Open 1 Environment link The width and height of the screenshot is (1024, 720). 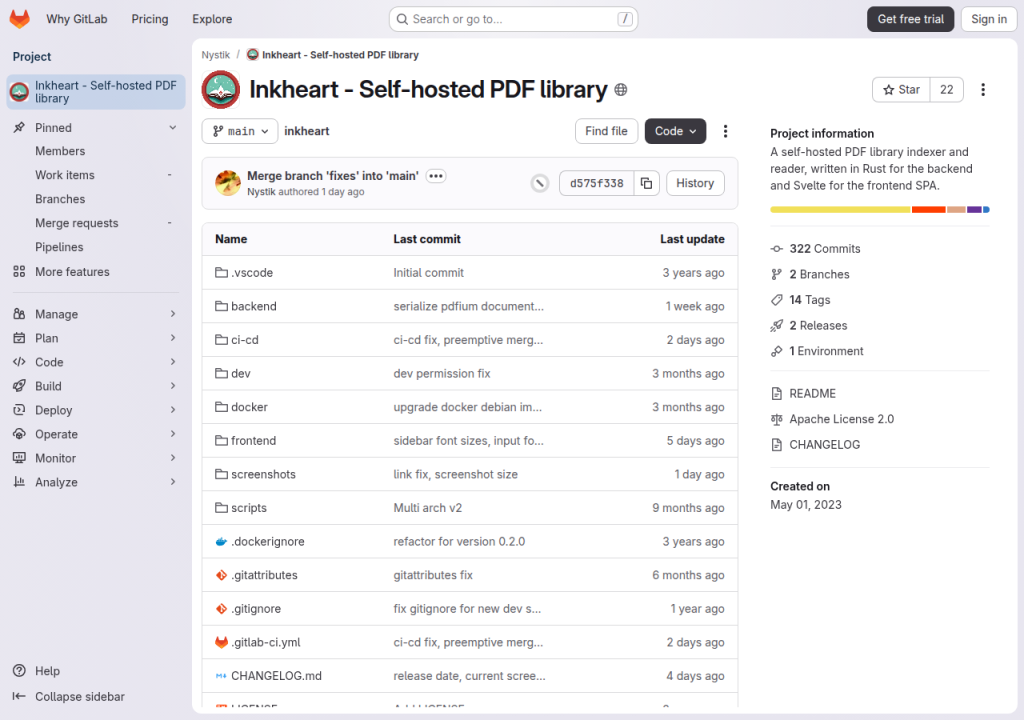[x=826, y=352]
